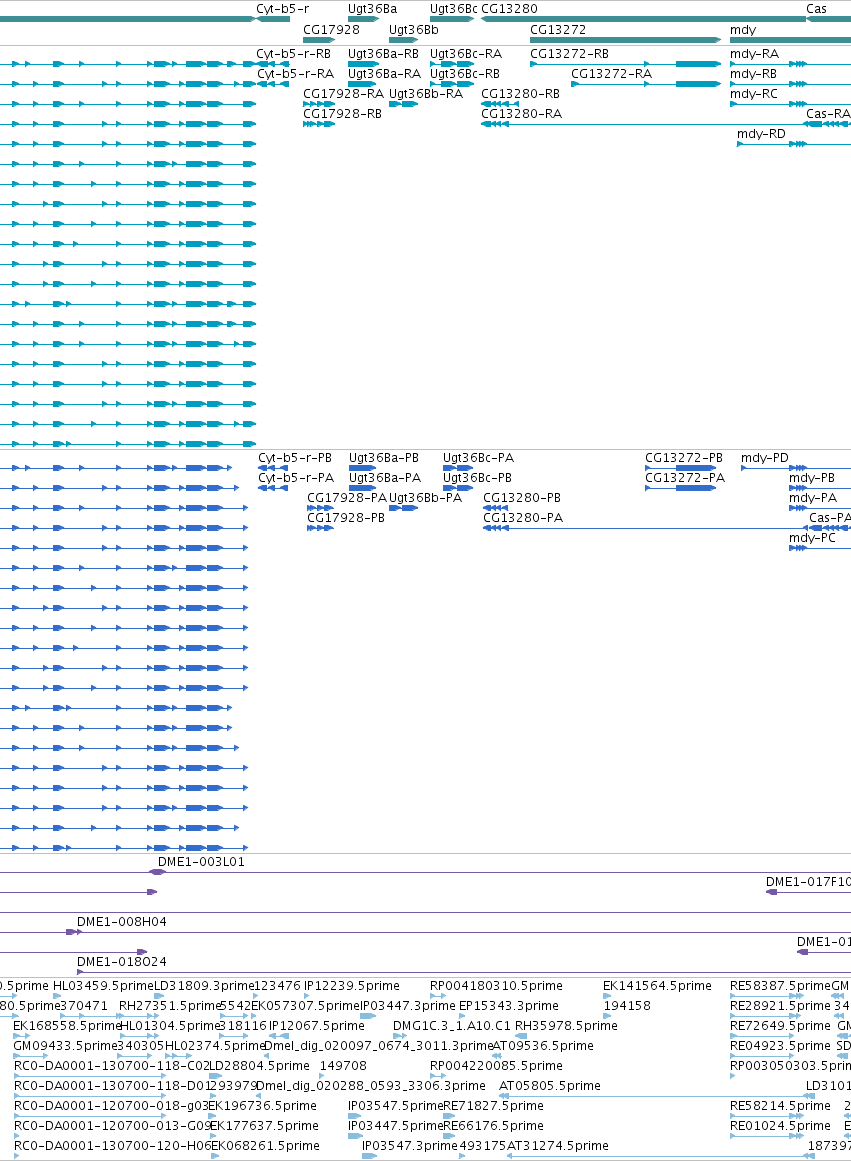851x1161 pixels.
Task: Select EST RP004220085.5prime
Action: 496,1066
